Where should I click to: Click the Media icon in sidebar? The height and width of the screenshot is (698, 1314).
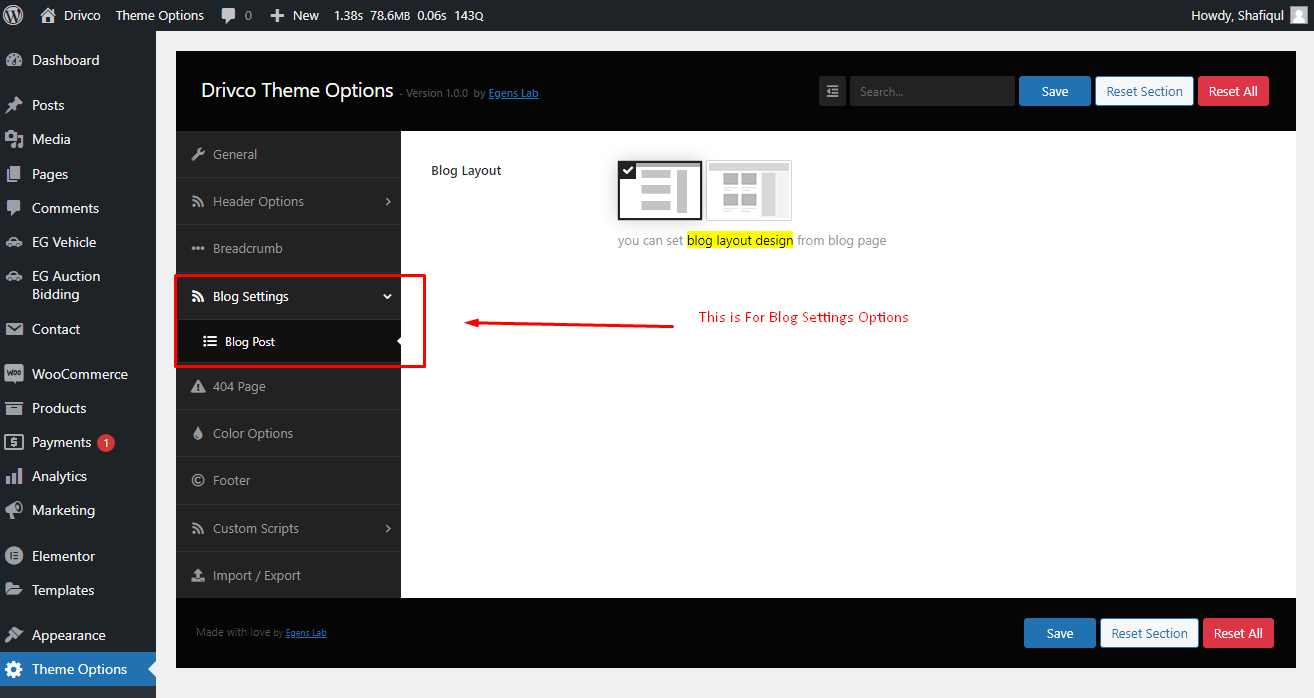pyautogui.click(x=14, y=139)
